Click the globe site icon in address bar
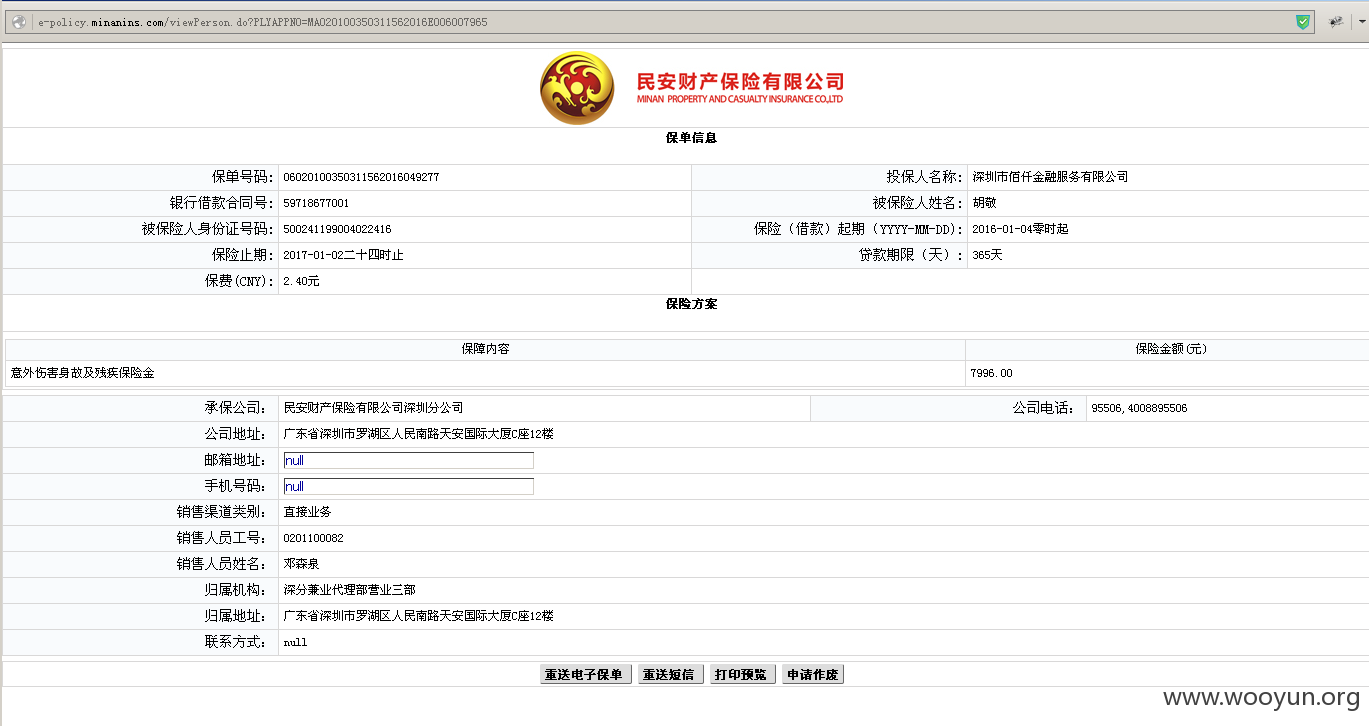This screenshot has height=726, width=1369. (19, 22)
